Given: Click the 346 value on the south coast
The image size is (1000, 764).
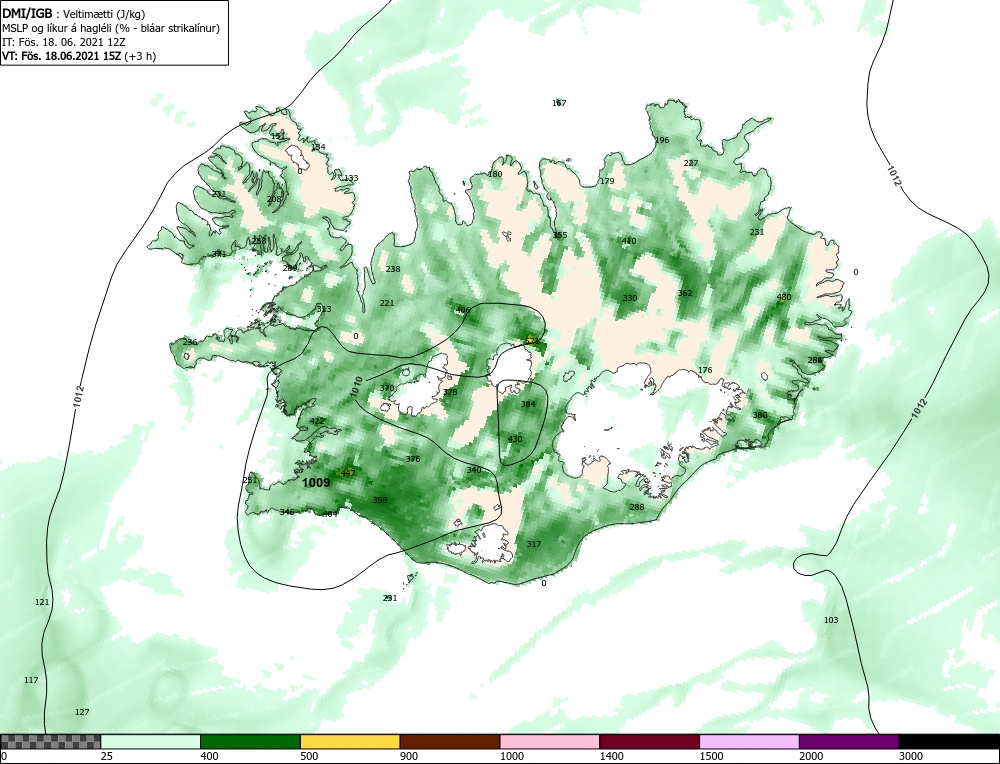Looking at the screenshot, I should pyautogui.click(x=287, y=512).
